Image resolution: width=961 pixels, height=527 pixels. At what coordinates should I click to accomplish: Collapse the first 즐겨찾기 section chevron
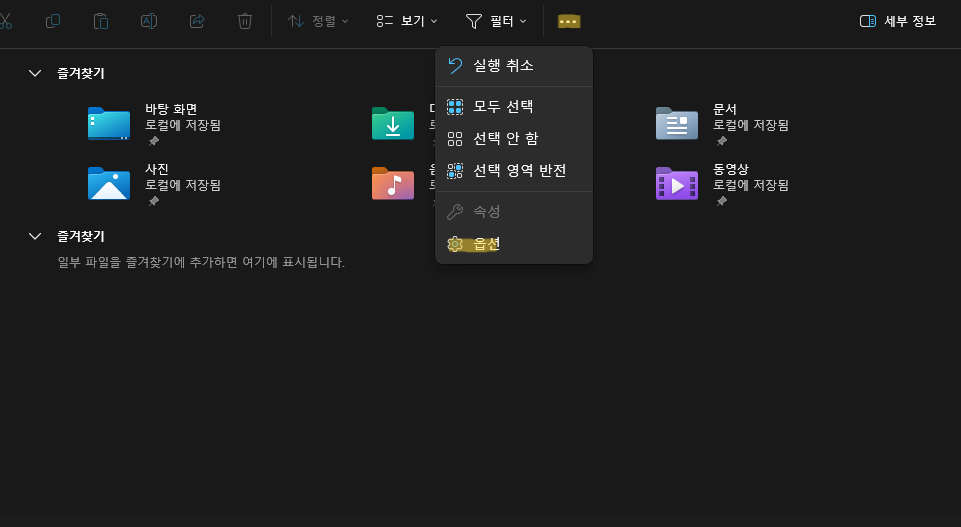(35, 73)
